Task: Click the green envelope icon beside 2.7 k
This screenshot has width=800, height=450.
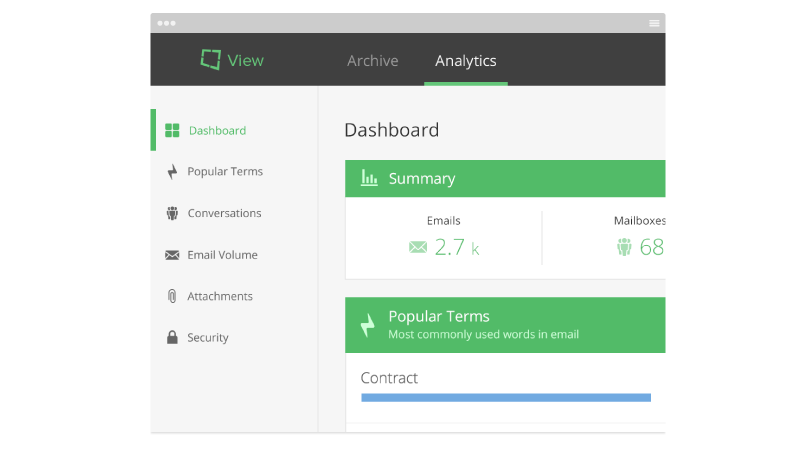Action: coord(418,247)
